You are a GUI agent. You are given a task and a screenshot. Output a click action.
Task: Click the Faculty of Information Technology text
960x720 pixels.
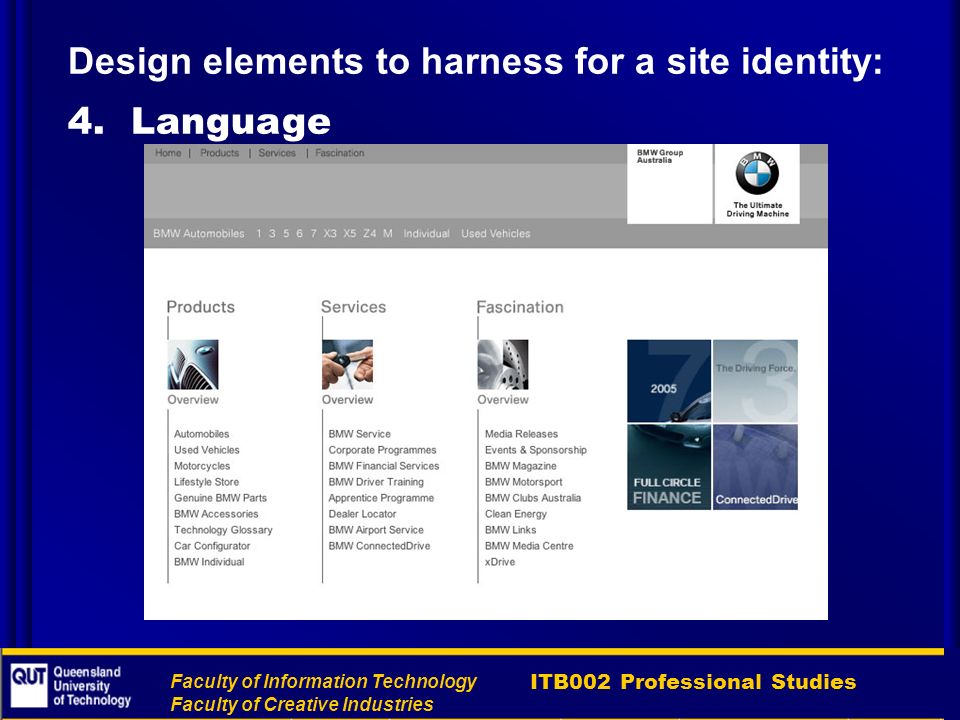coord(323,681)
